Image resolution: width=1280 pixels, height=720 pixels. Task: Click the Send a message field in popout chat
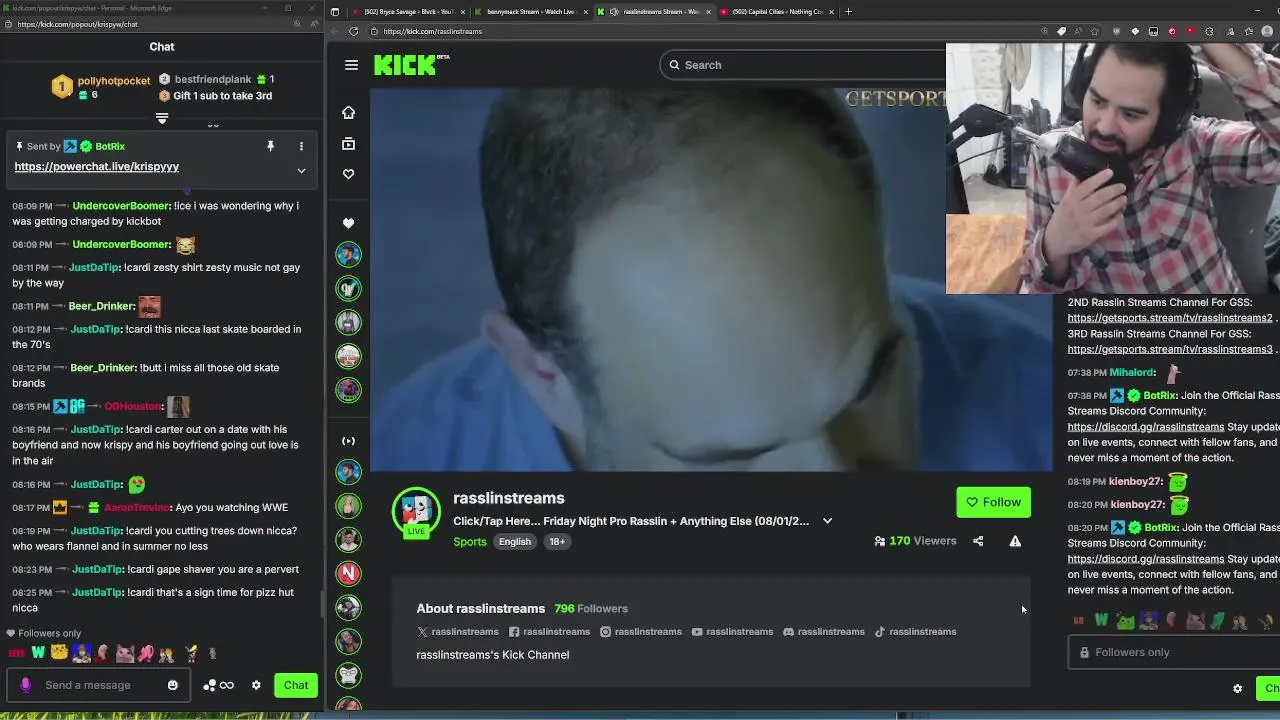tap(100, 685)
